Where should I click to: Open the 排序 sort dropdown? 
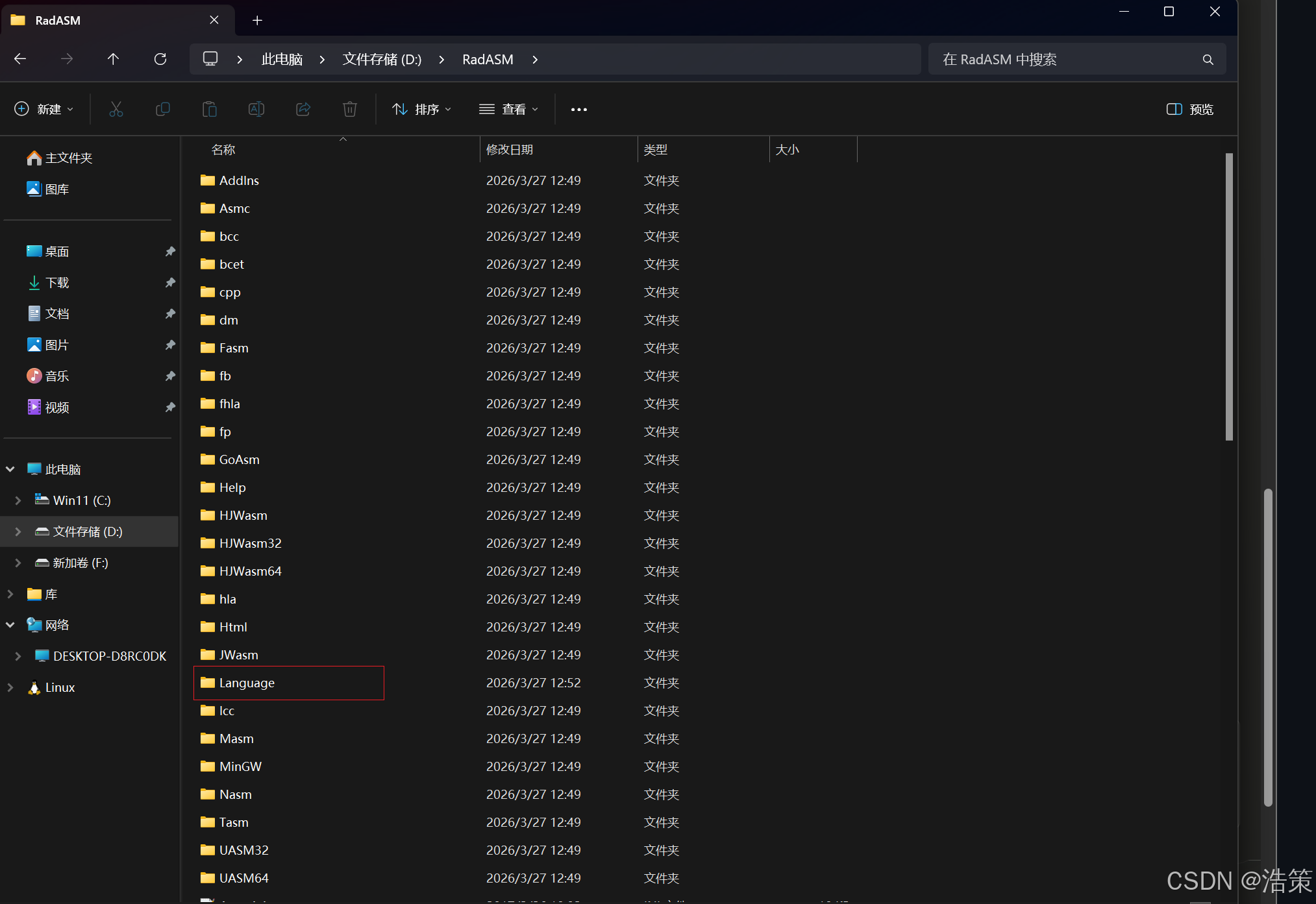pos(421,109)
